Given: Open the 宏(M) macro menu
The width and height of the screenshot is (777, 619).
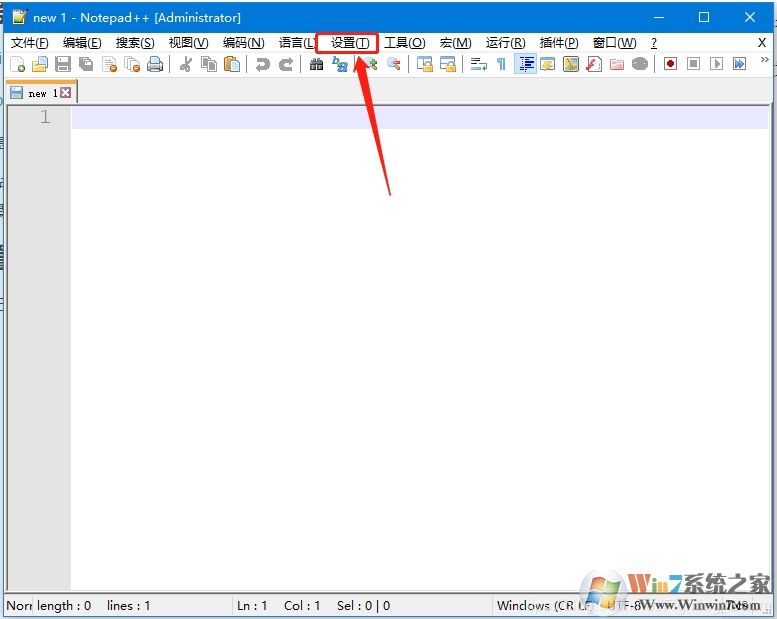Looking at the screenshot, I should click(455, 43).
